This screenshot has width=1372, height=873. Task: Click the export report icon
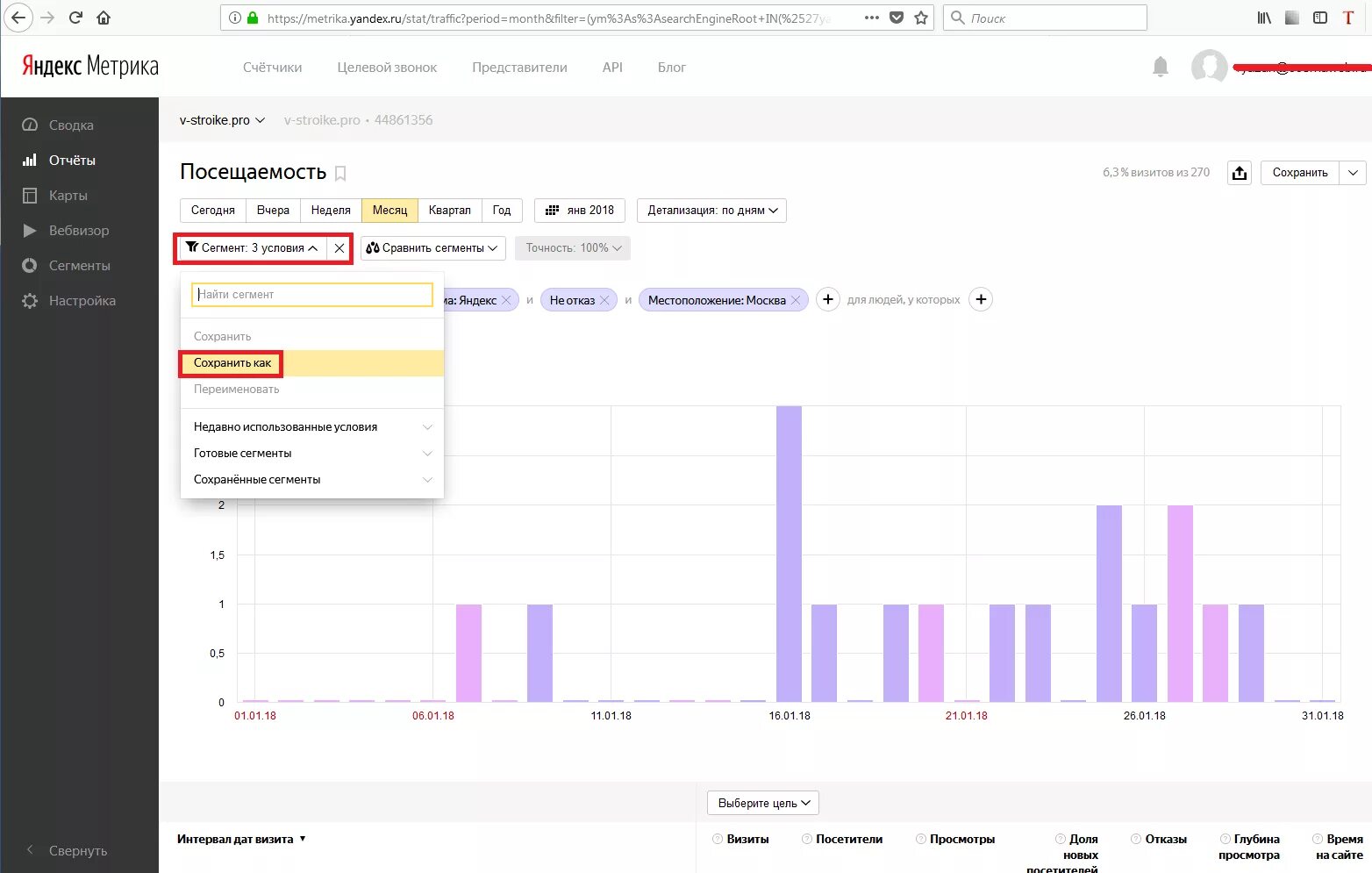pos(1239,173)
